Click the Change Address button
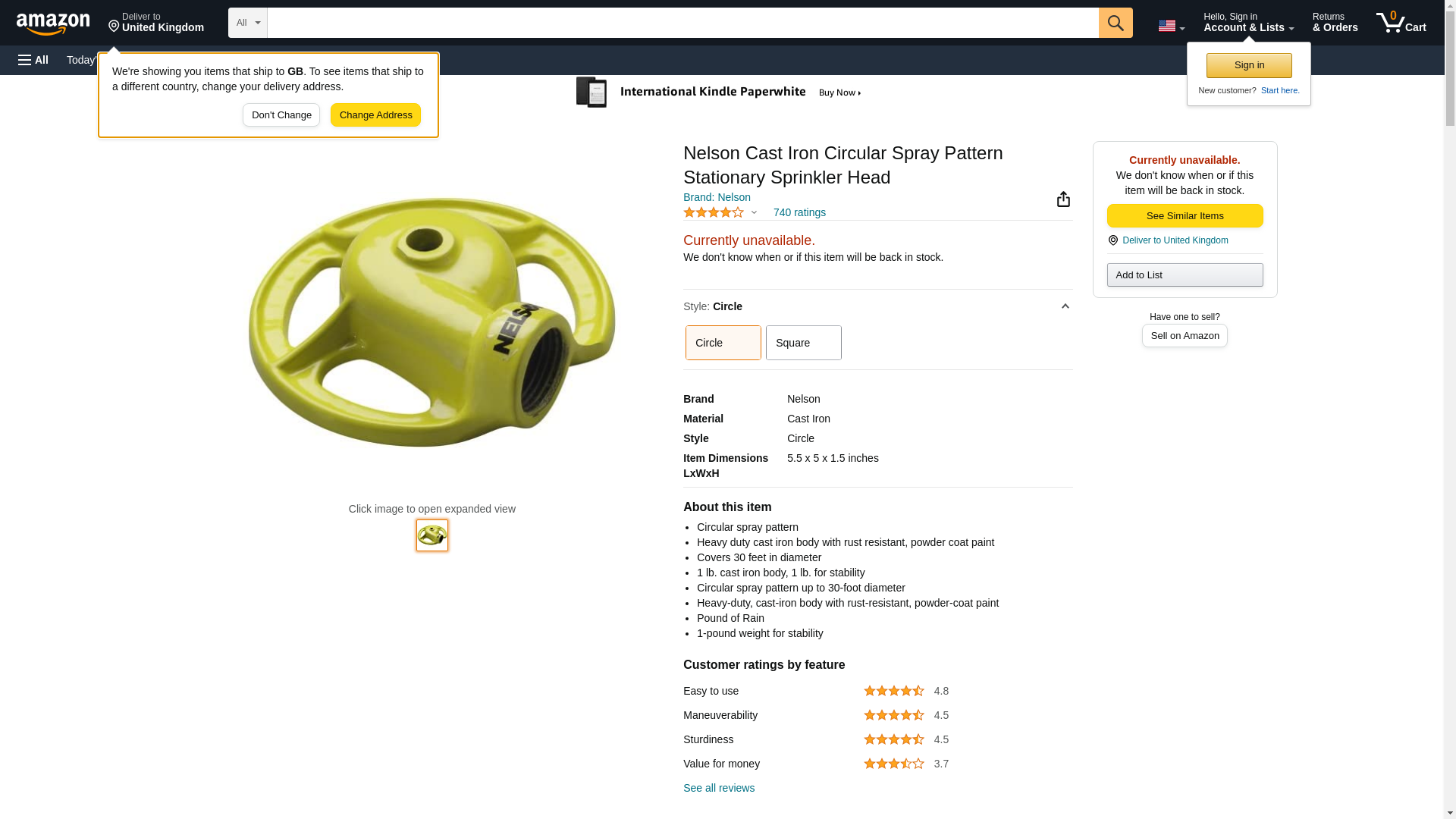 pos(375,115)
